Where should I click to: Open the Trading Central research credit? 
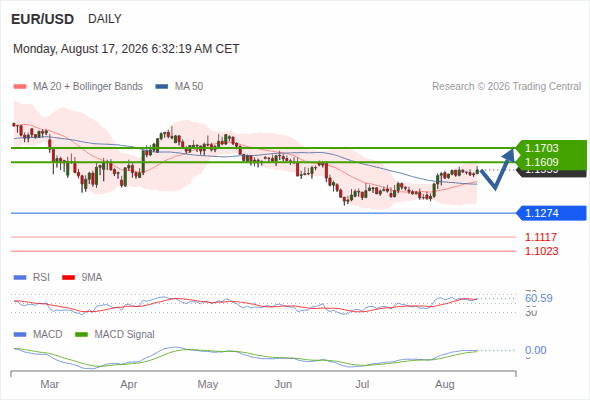[506, 87]
